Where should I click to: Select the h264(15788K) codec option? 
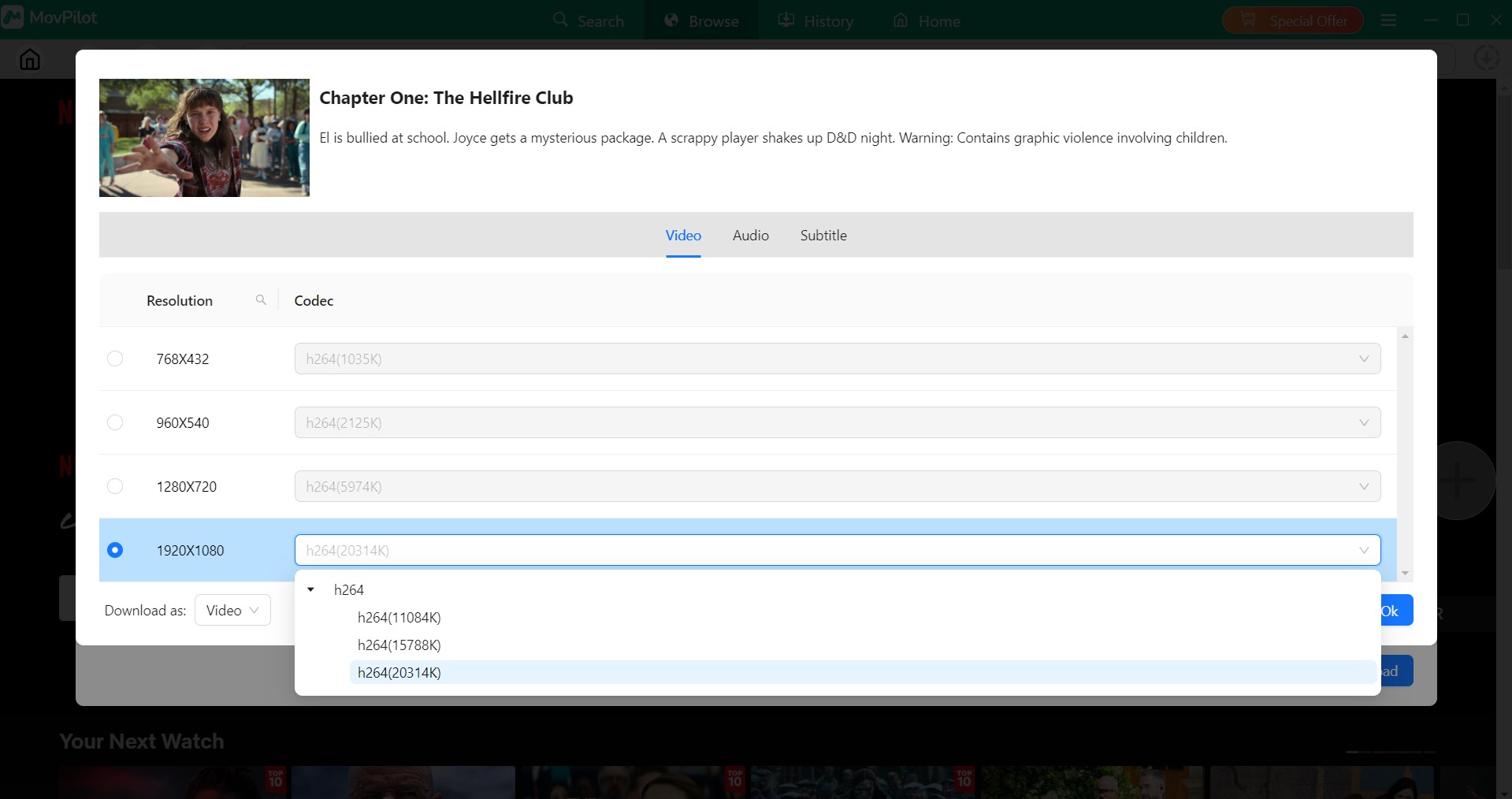[399, 645]
